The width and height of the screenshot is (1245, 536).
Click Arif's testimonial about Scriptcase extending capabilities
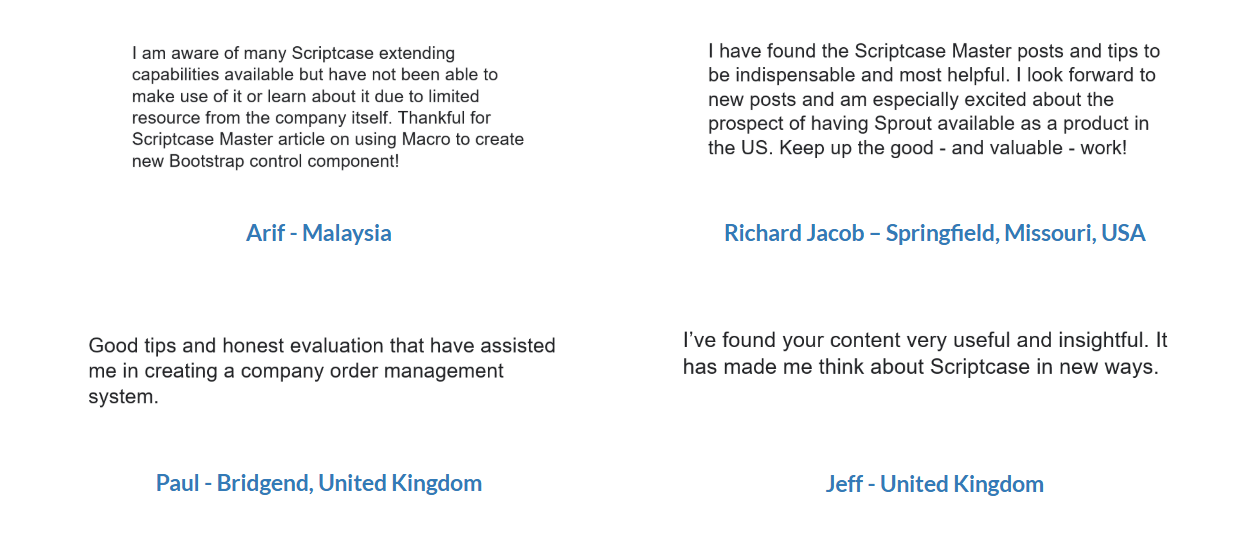point(328,107)
